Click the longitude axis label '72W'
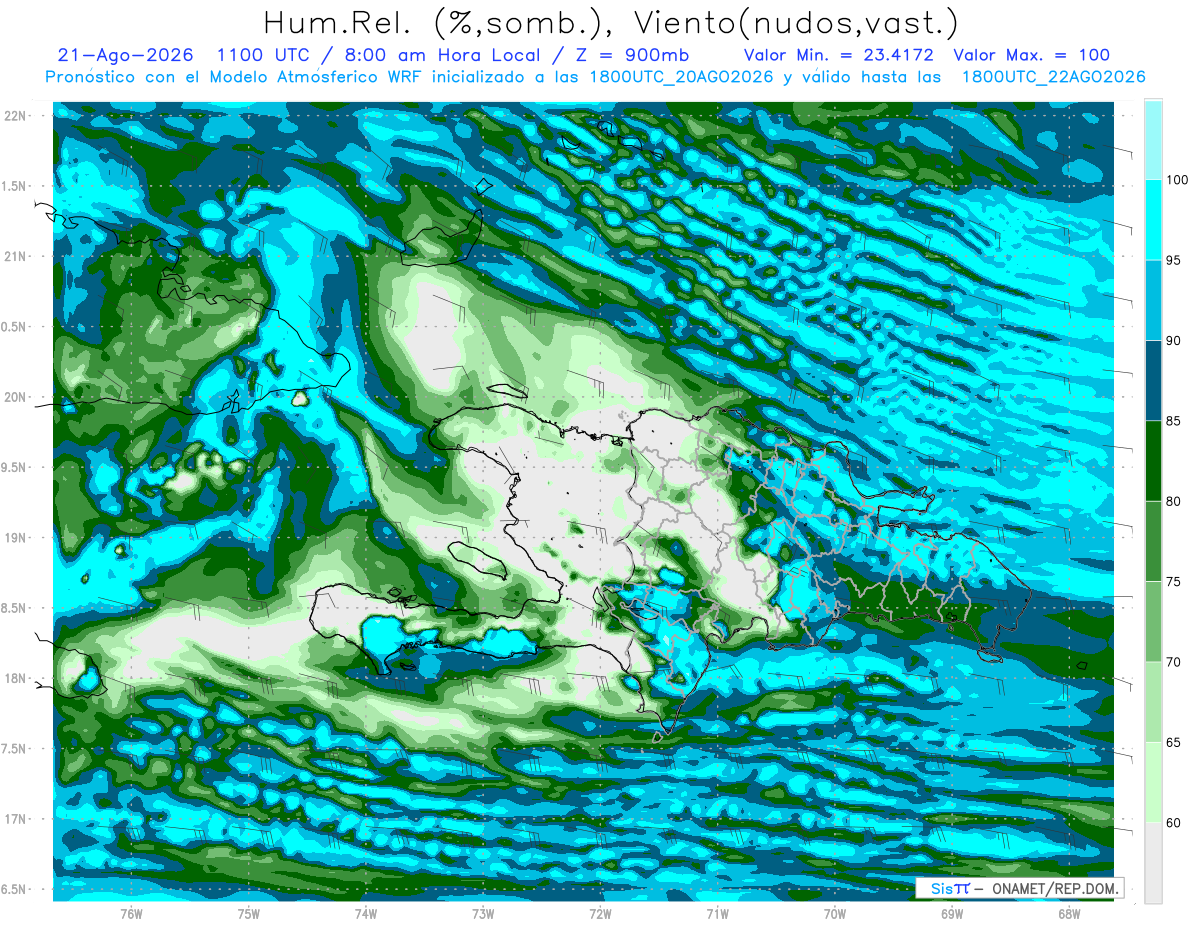The image size is (1200, 927). point(600,914)
